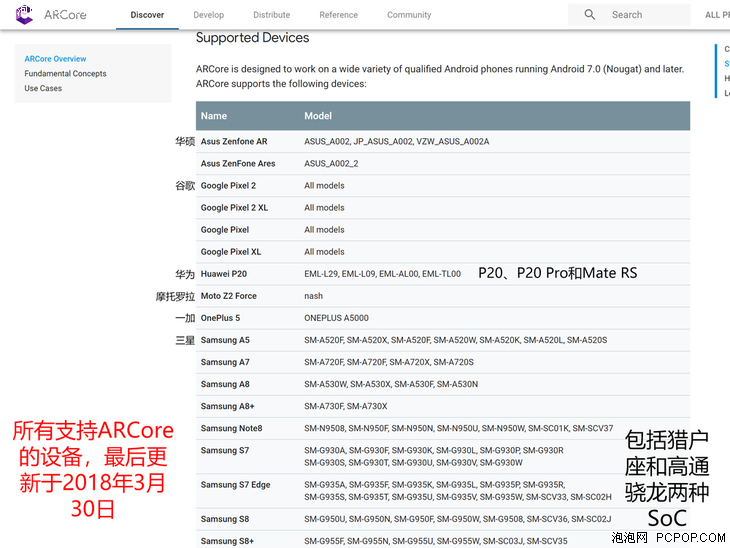Select the Samsung A8 name cell
Image resolution: width=730 pixels, height=548 pixels.
225,384
